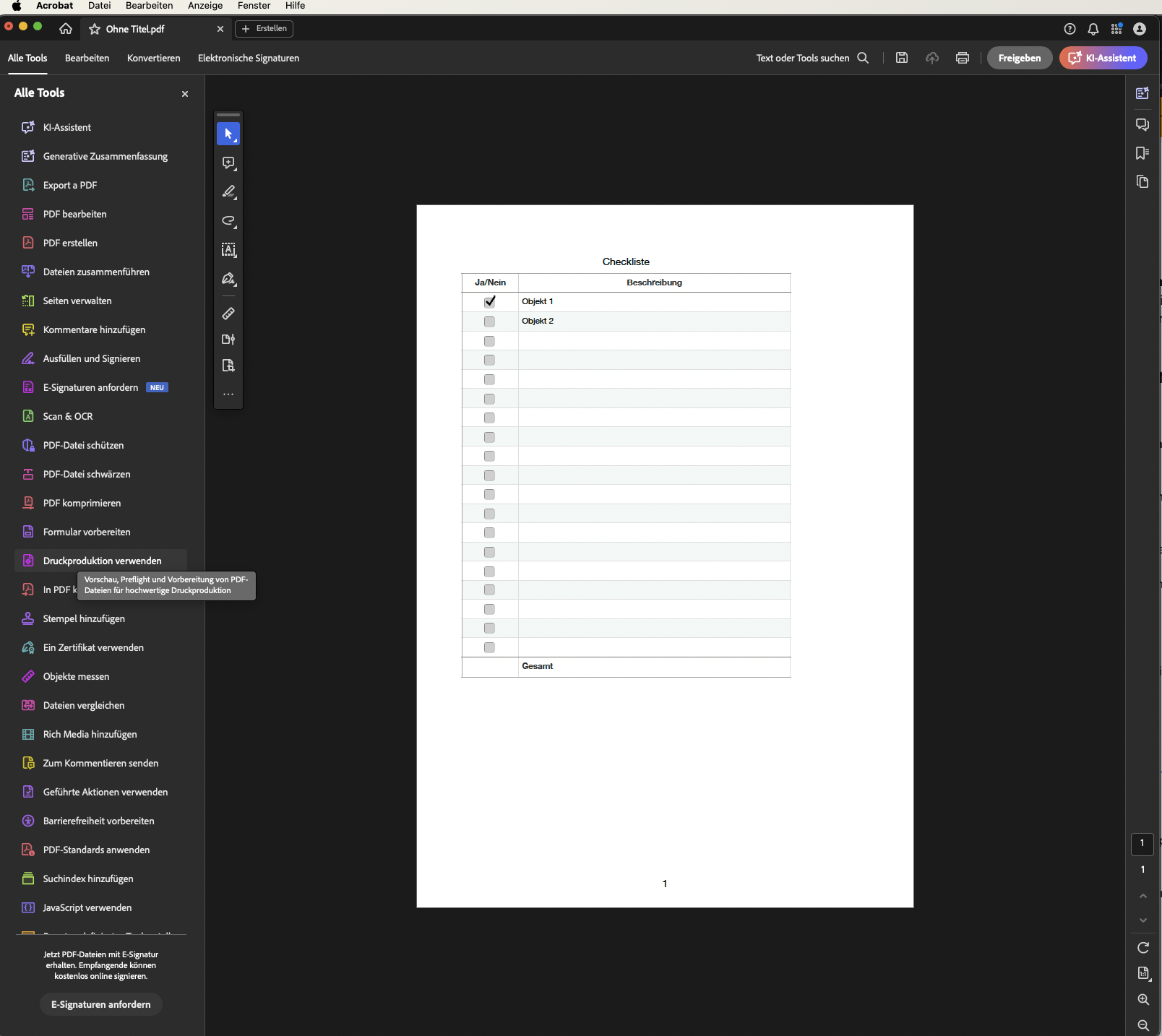Open the Datei menu
The image size is (1162, 1036).
[x=100, y=6]
